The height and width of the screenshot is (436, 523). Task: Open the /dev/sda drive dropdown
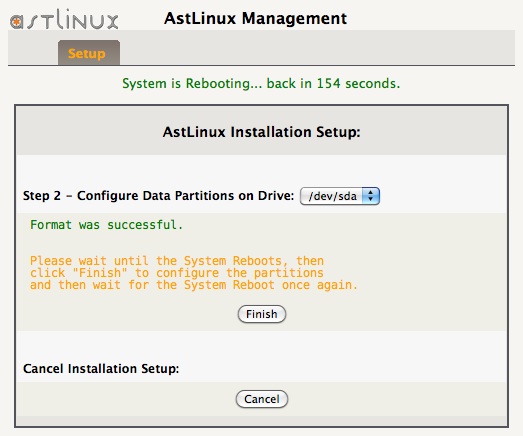340,196
